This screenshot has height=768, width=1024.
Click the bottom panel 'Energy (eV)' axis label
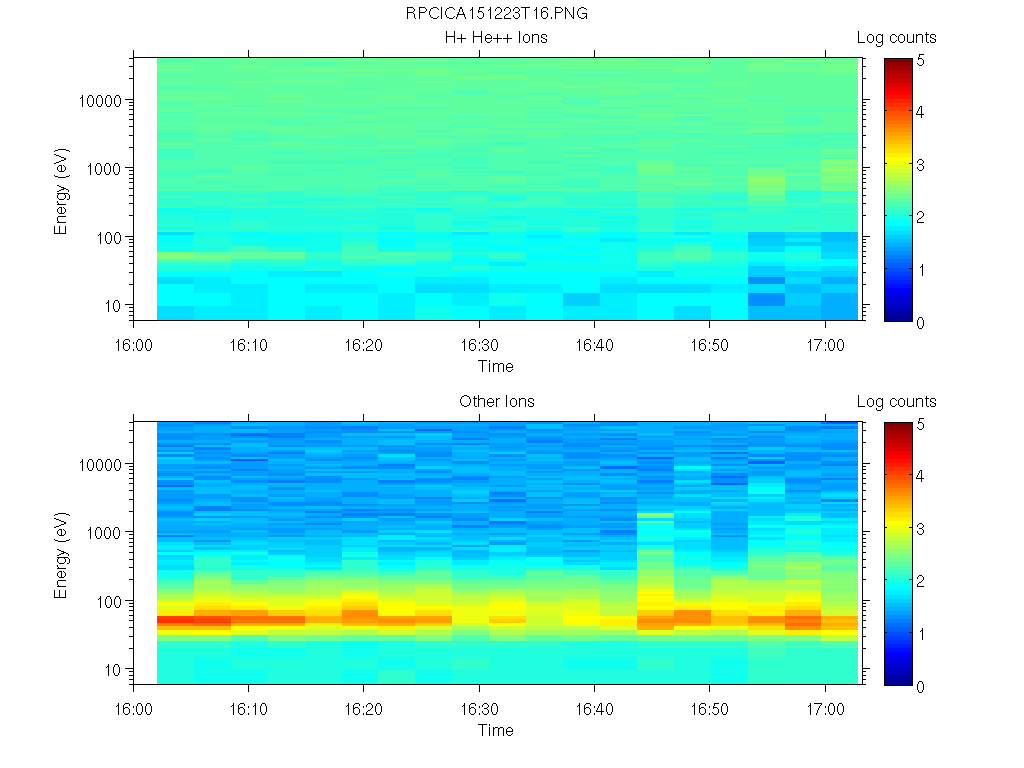point(61,555)
